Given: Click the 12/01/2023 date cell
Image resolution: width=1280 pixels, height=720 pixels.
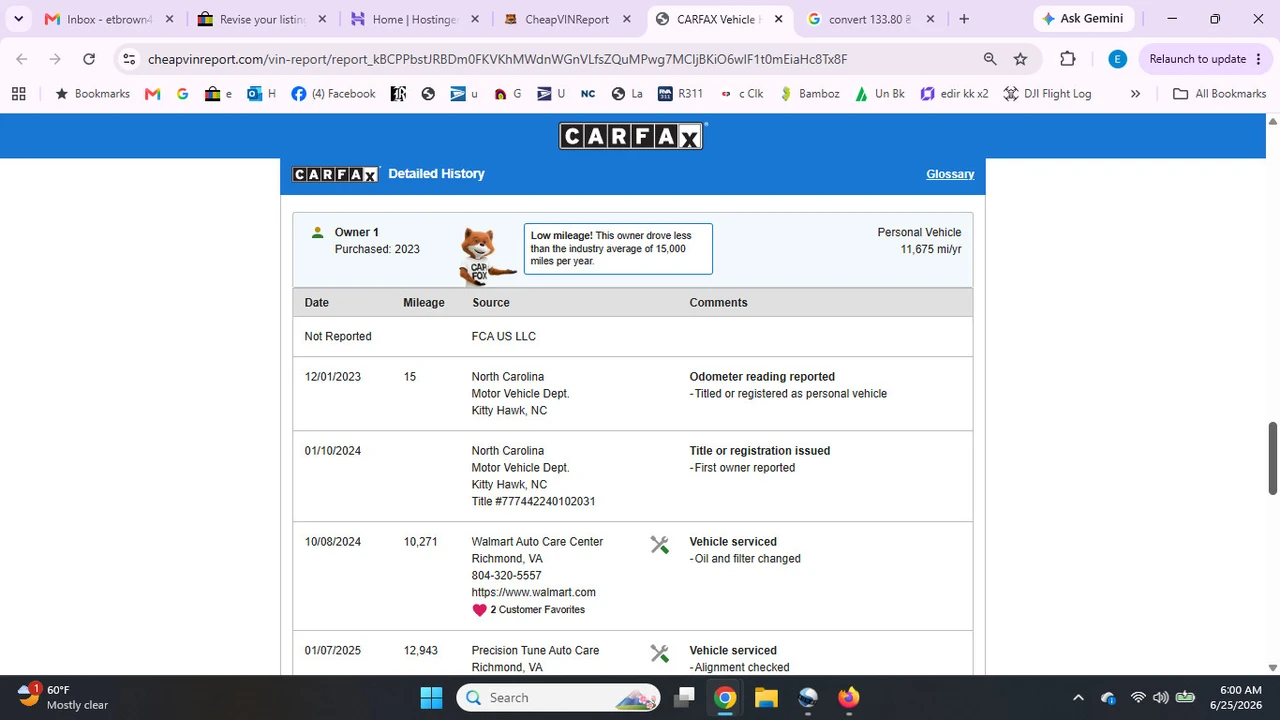Looking at the screenshot, I should 333,377.
